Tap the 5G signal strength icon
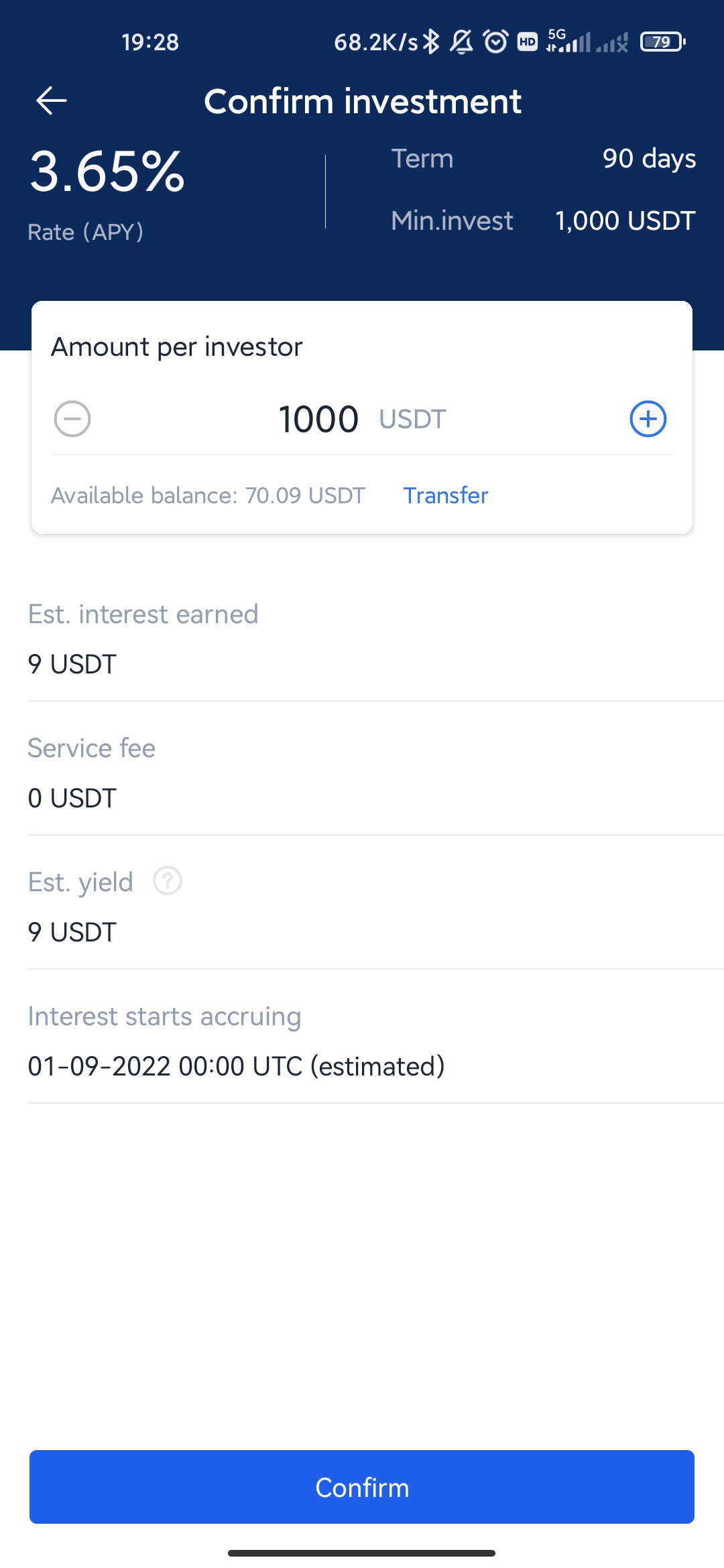Image resolution: width=724 pixels, height=1568 pixels. pyautogui.click(x=568, y=41)
